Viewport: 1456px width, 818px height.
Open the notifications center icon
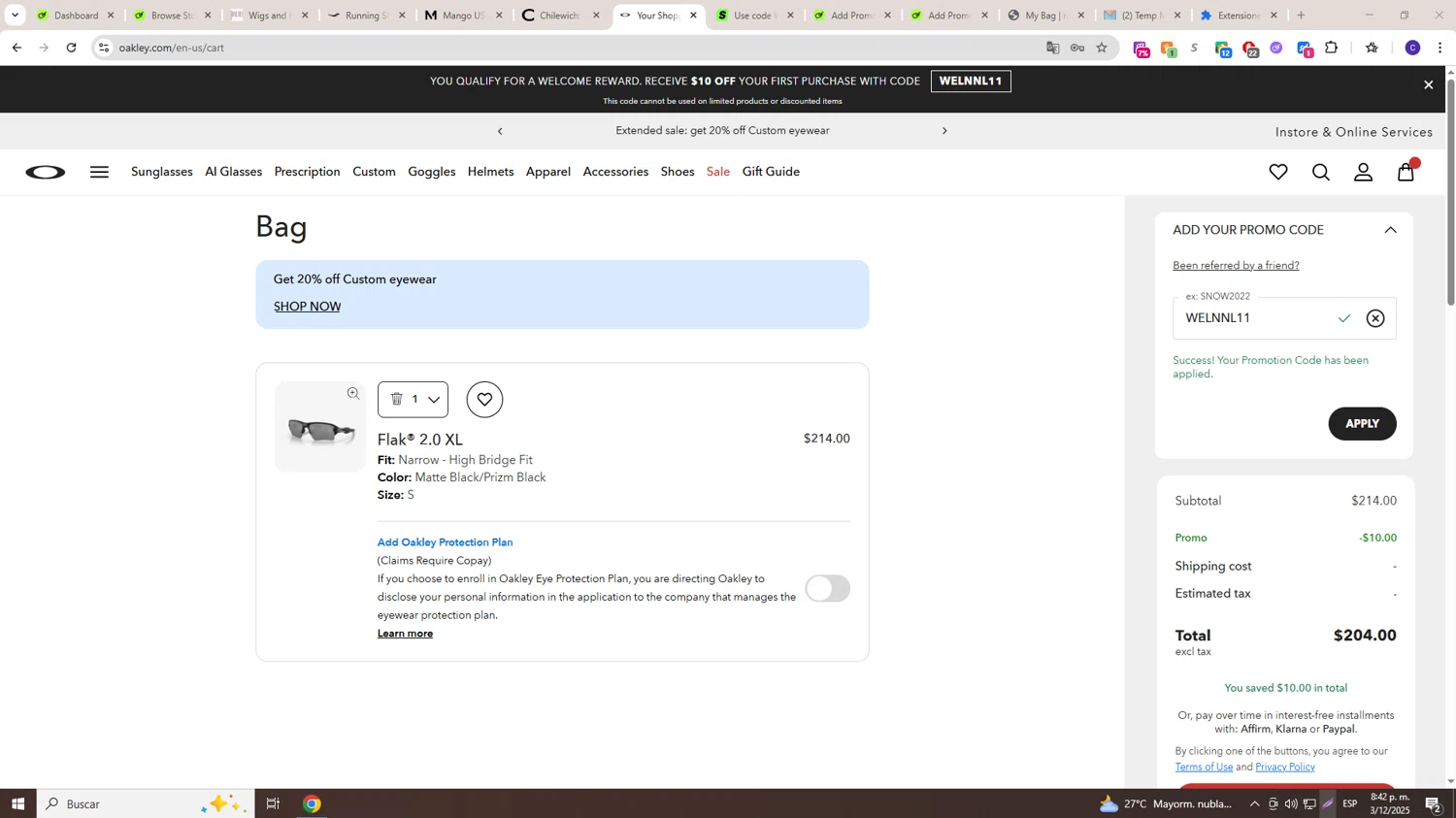[1434, 803]
